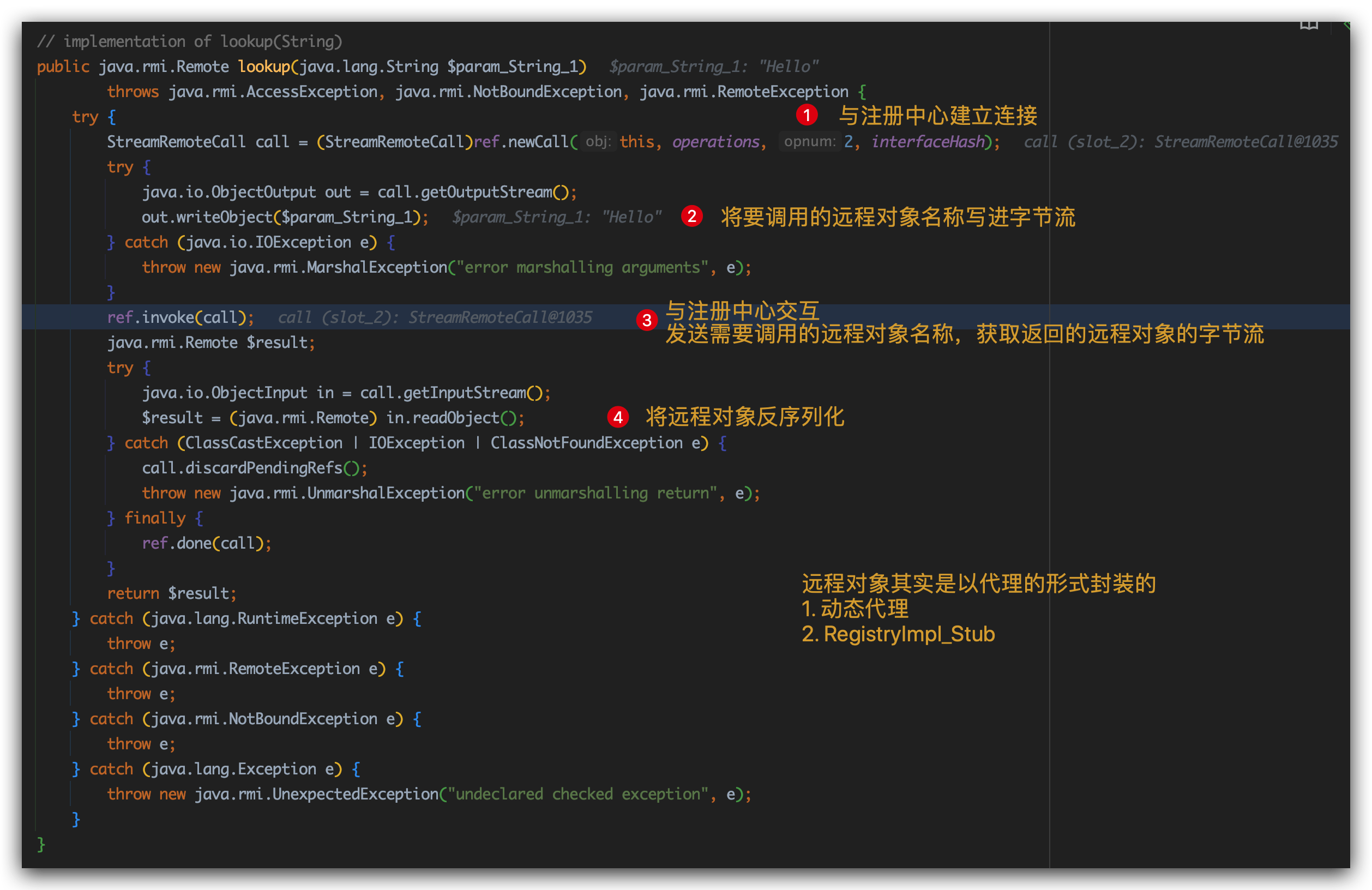
Task: Click "ref.done(call)"
Action: coord(202,543)
